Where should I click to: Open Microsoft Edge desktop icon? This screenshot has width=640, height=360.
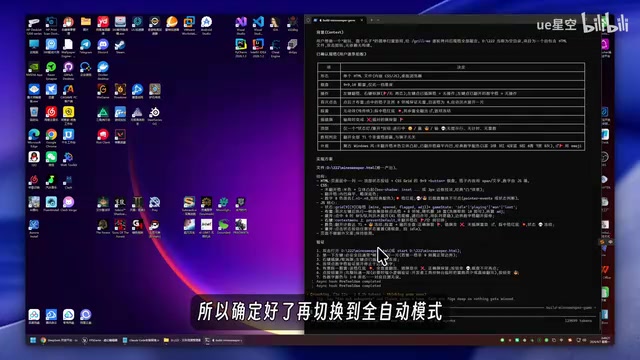34,138
